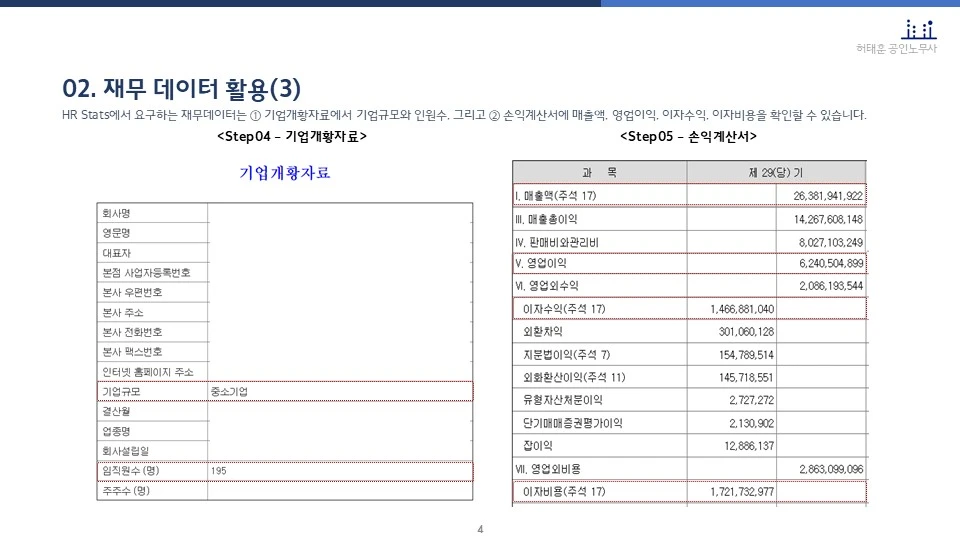
Task: Click the non-operating expense value 2,863,099,096
Action: click(830, 469)
